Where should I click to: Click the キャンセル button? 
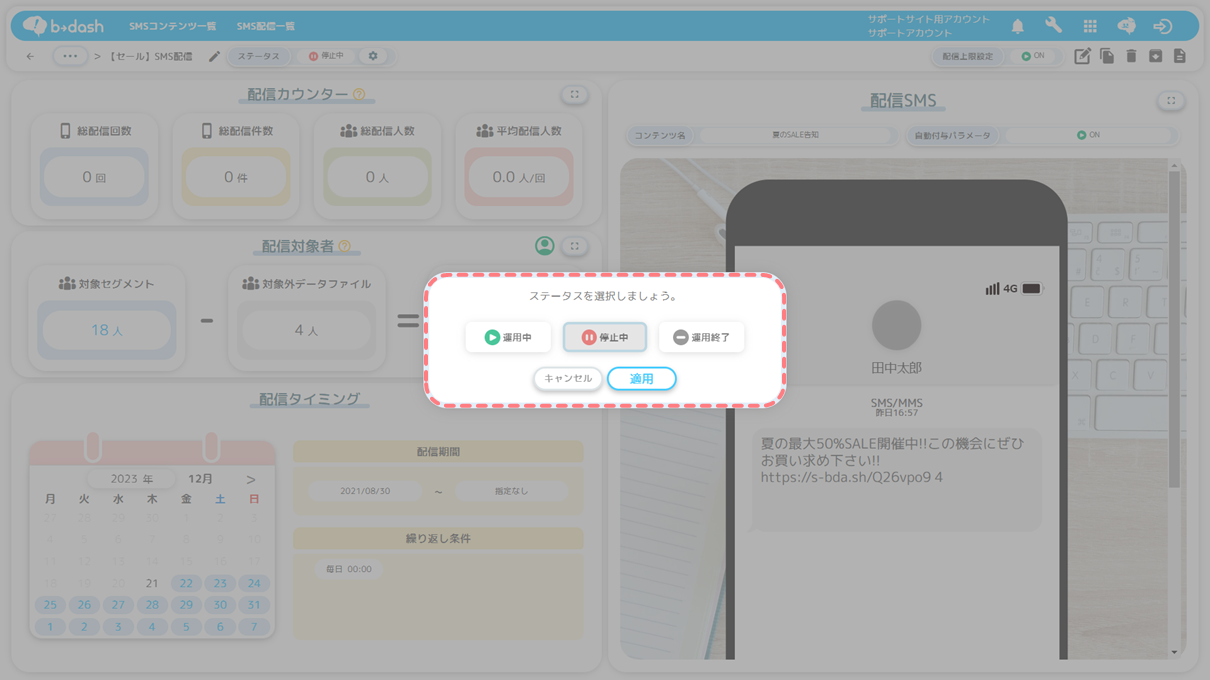point(568,379)
